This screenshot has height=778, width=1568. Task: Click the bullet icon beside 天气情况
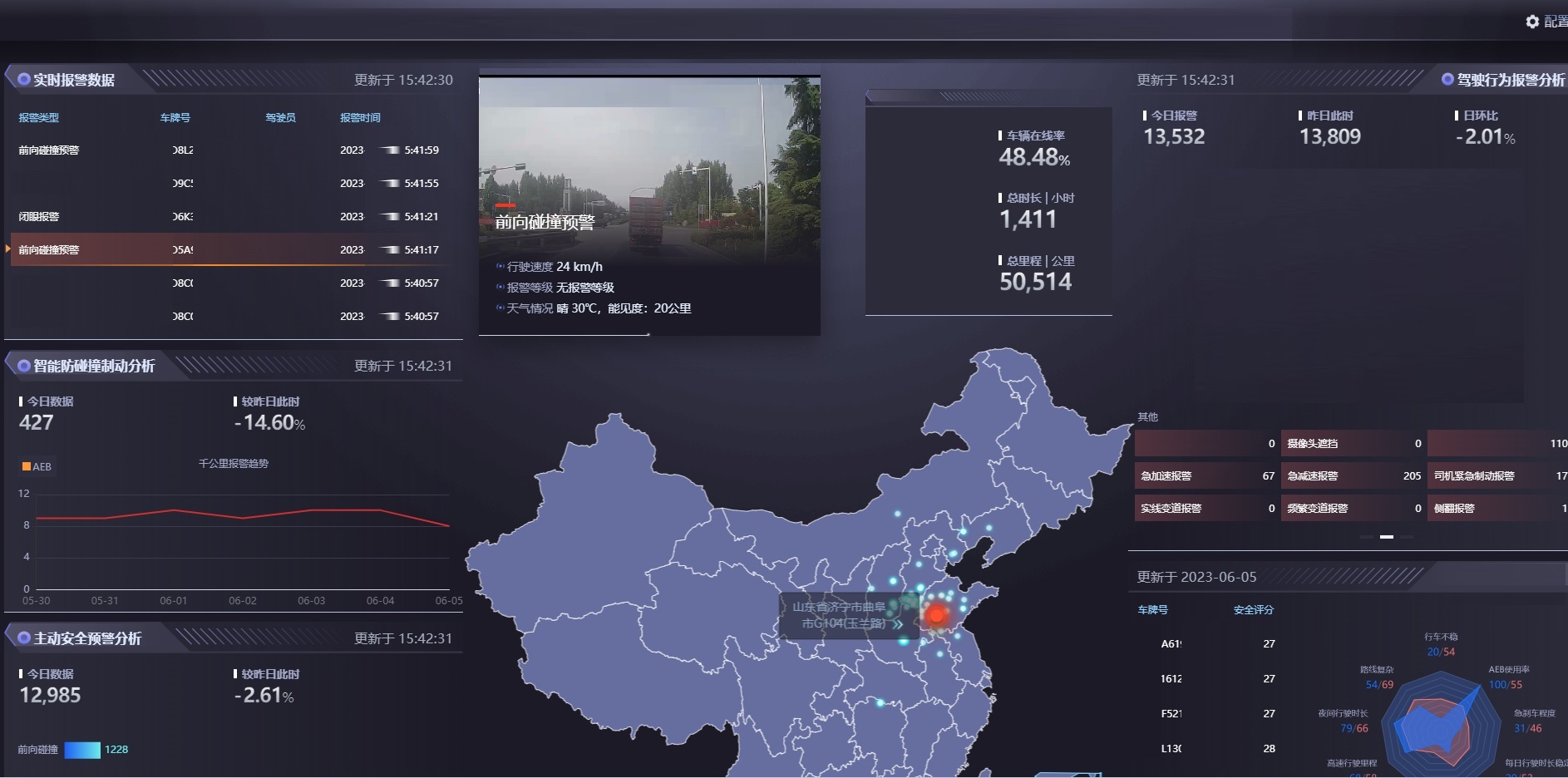pyautogui.click(x=500, y=308)
